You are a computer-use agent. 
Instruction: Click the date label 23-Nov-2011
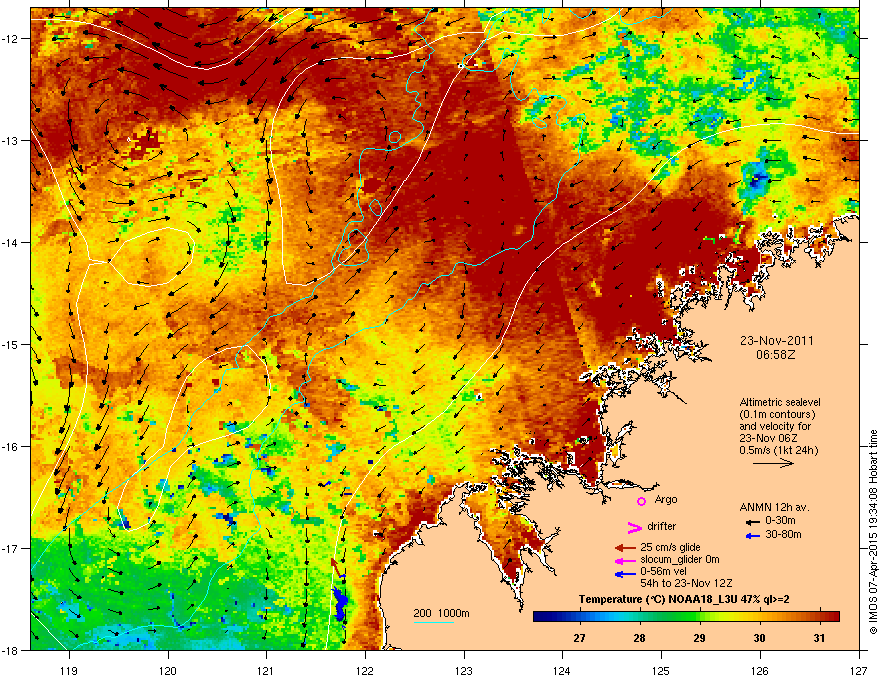point(776,341)
